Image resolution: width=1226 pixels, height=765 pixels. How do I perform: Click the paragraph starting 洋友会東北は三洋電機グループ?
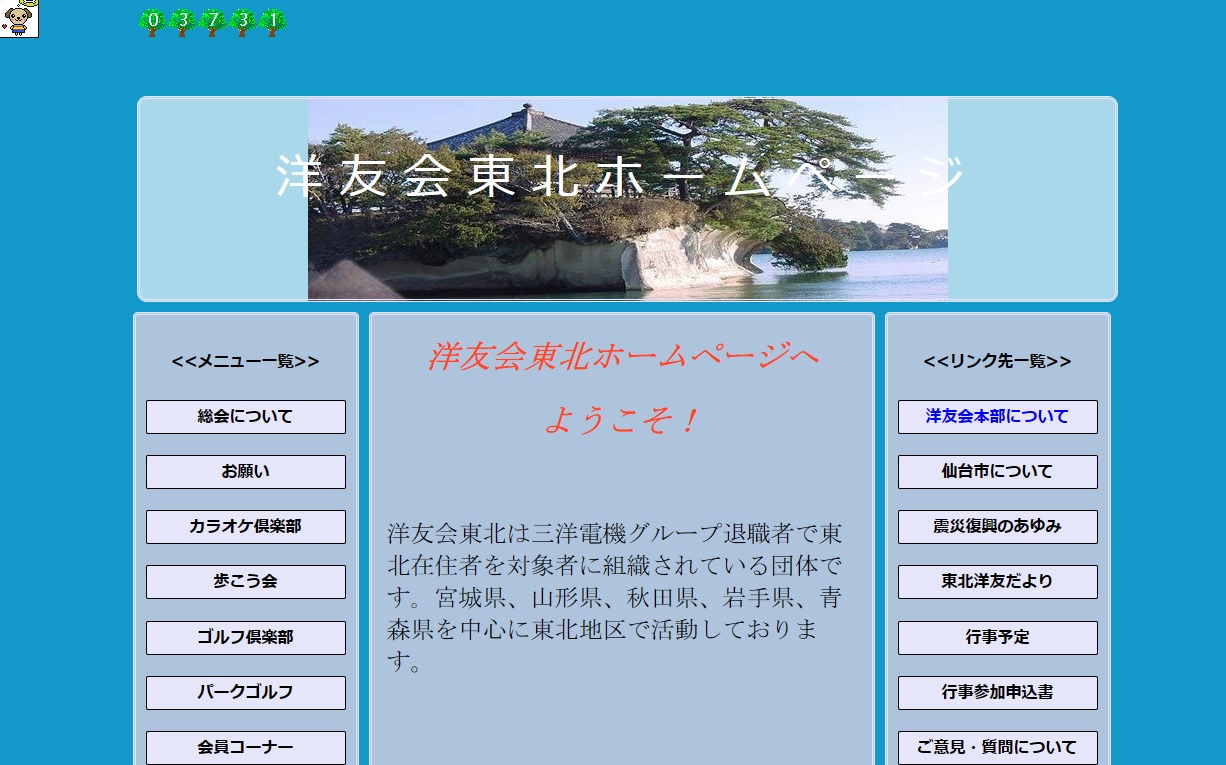click(615, 597)
